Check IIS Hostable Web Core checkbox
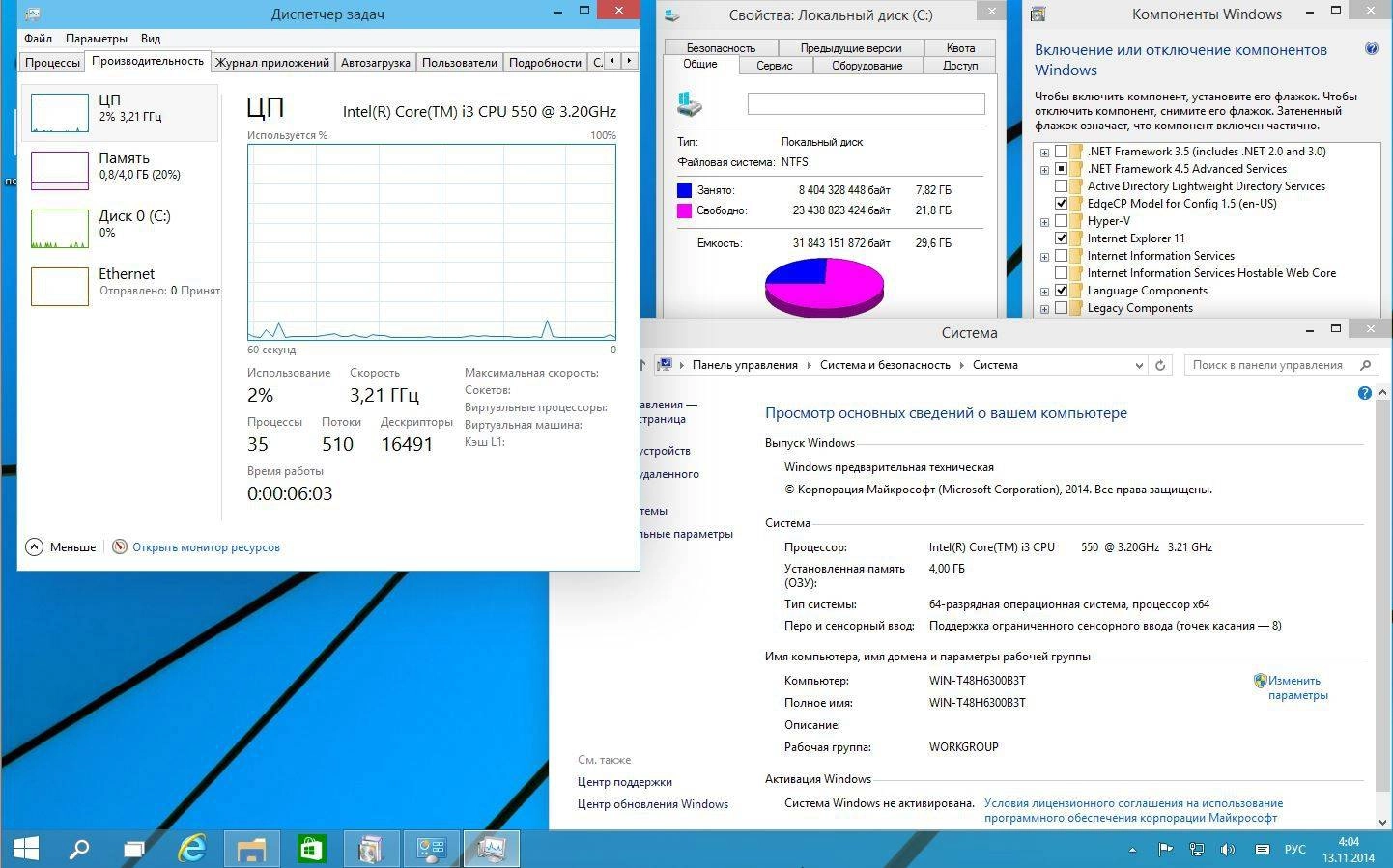Screen dimensions: 1393x868 click(x=1061, y=273)
